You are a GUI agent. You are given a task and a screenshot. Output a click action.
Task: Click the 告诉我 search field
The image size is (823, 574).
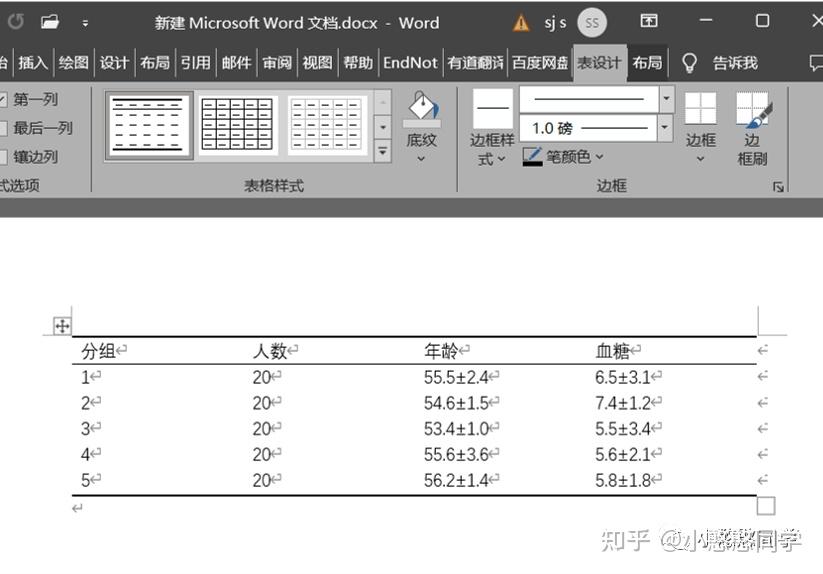click(x=735, y=63)
